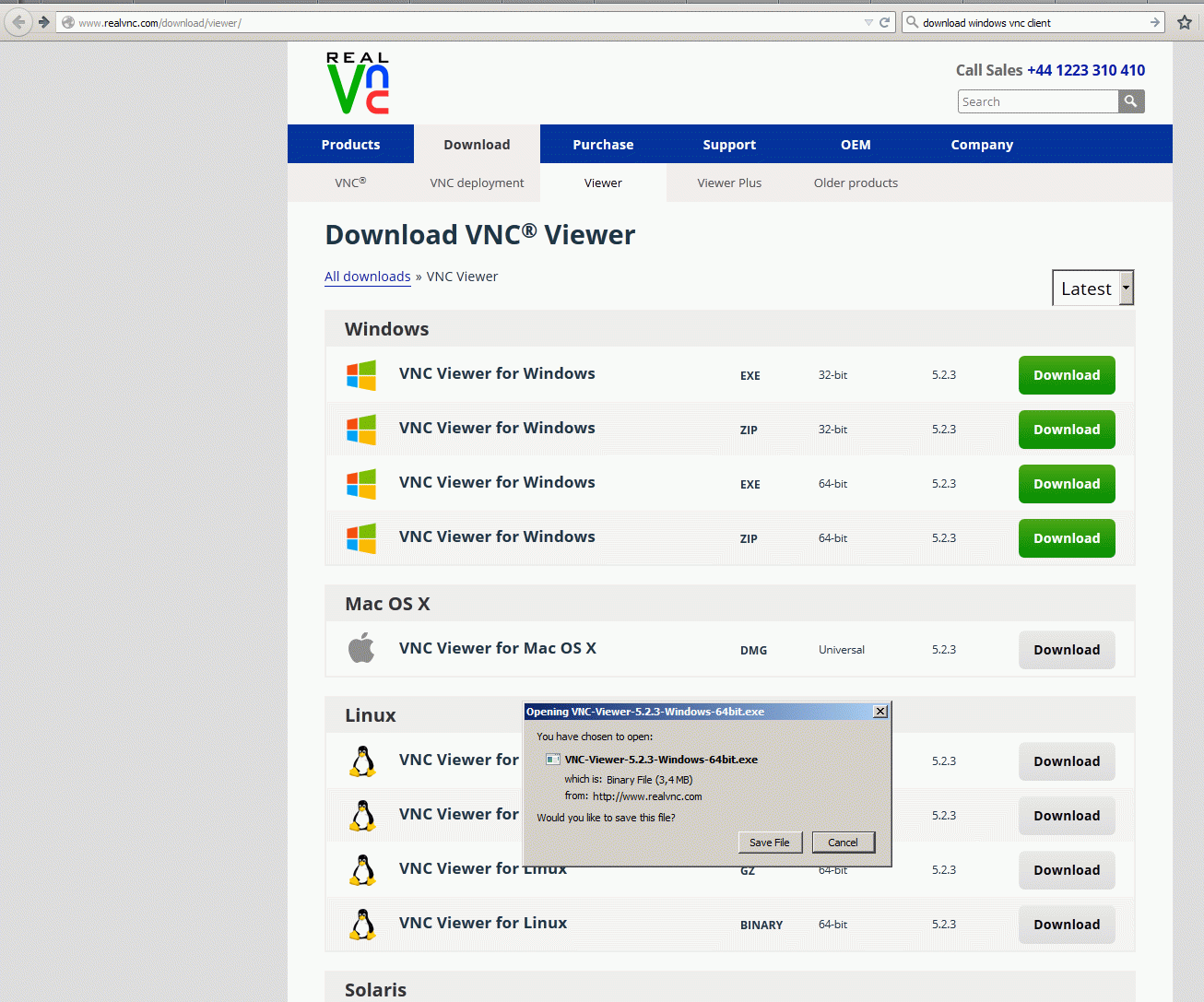Download VNC Viewer for Mac OS X
The height and width of the screenshot is (1002, 1204).
click(1067, 650)
